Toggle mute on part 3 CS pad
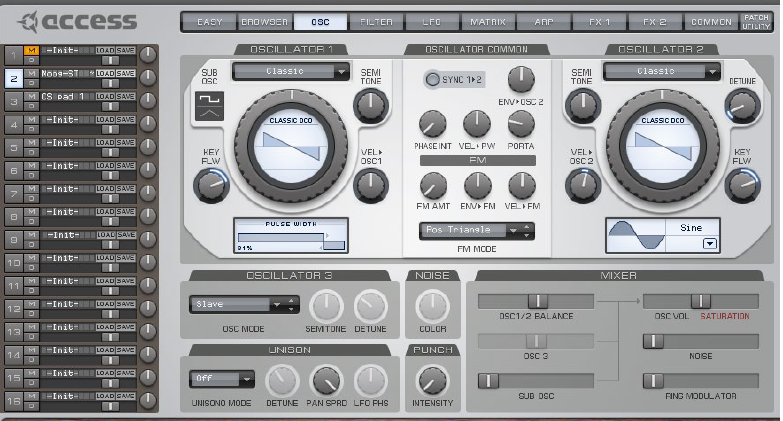The height and width of the screenshot is (421, 783). [31, 96]
